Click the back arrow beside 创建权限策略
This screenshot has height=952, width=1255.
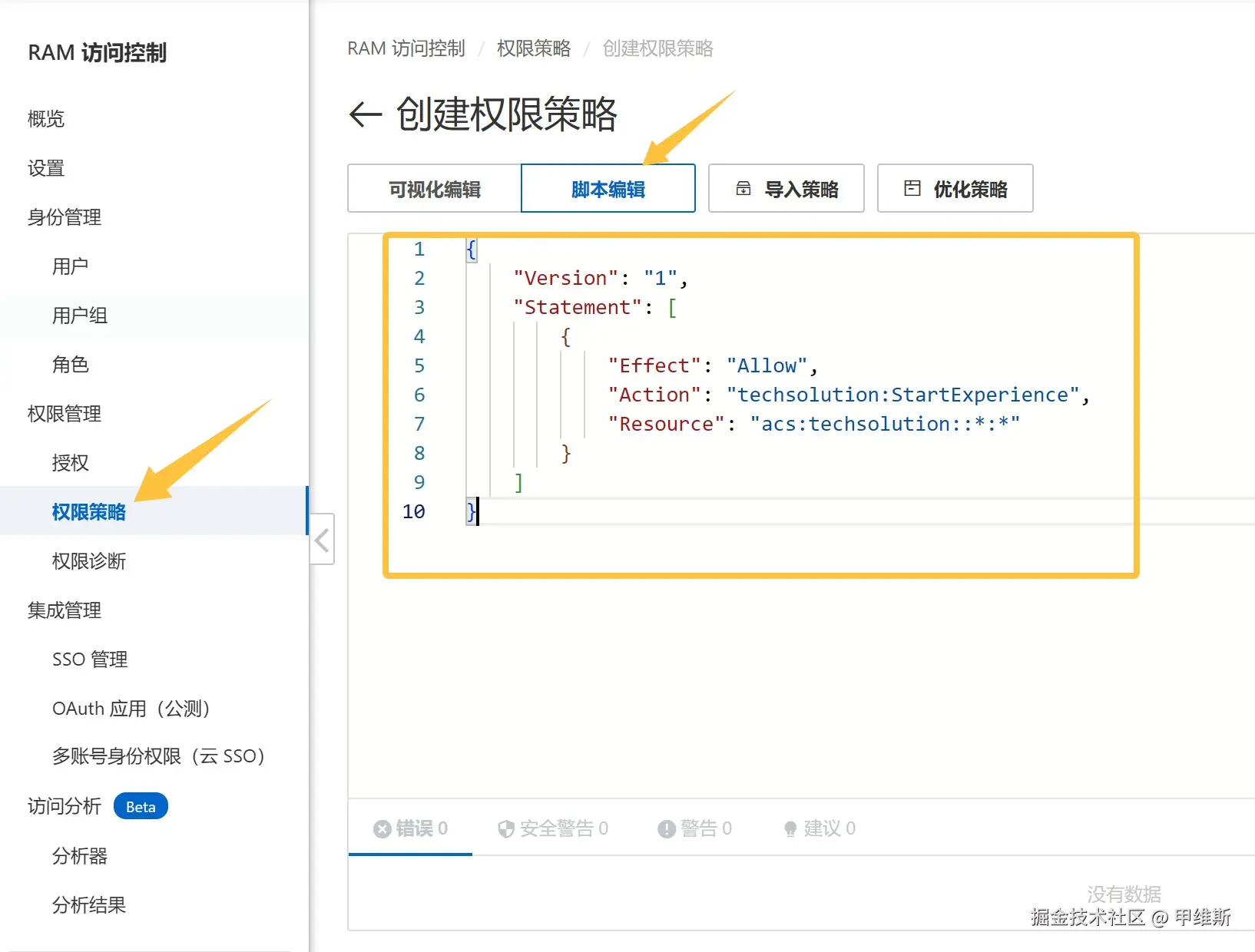coord(366,115)
